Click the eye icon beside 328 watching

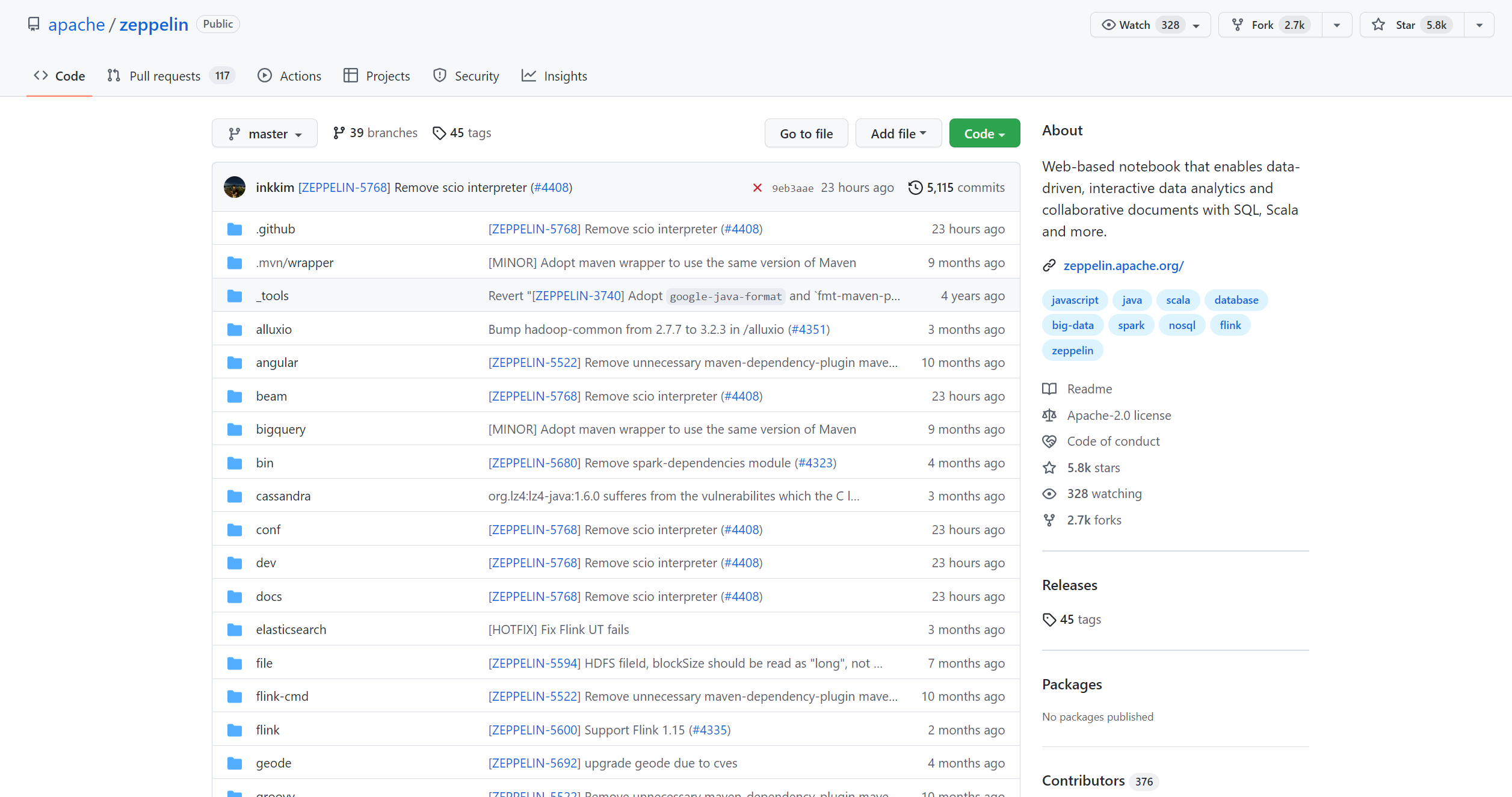[1049, 494]
